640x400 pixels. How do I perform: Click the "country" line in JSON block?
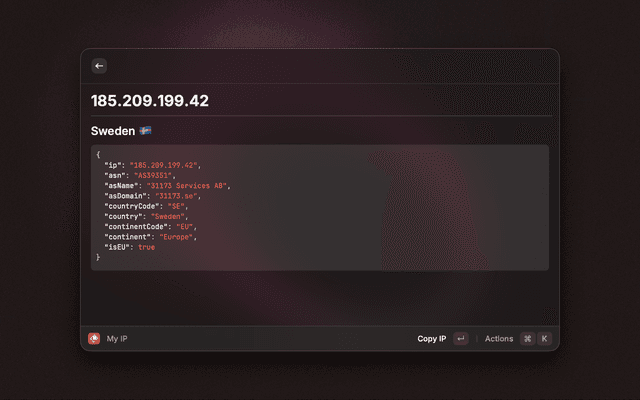pos(145,216)
